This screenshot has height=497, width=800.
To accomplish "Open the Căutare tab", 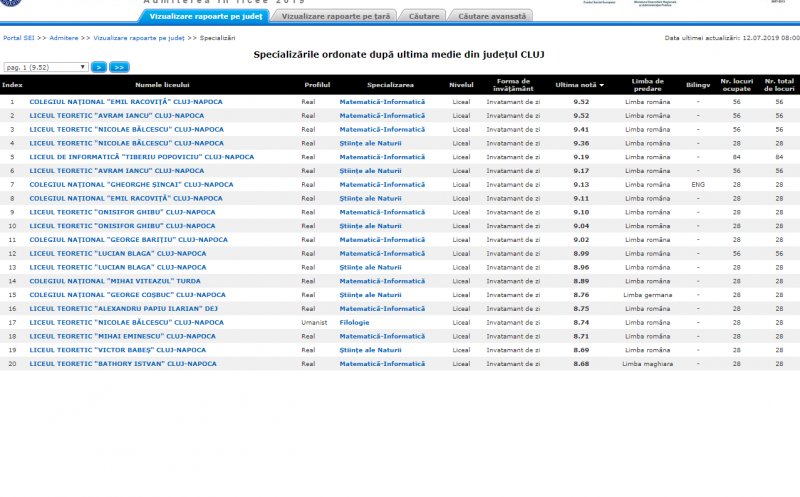I will (x=424, y=16).
